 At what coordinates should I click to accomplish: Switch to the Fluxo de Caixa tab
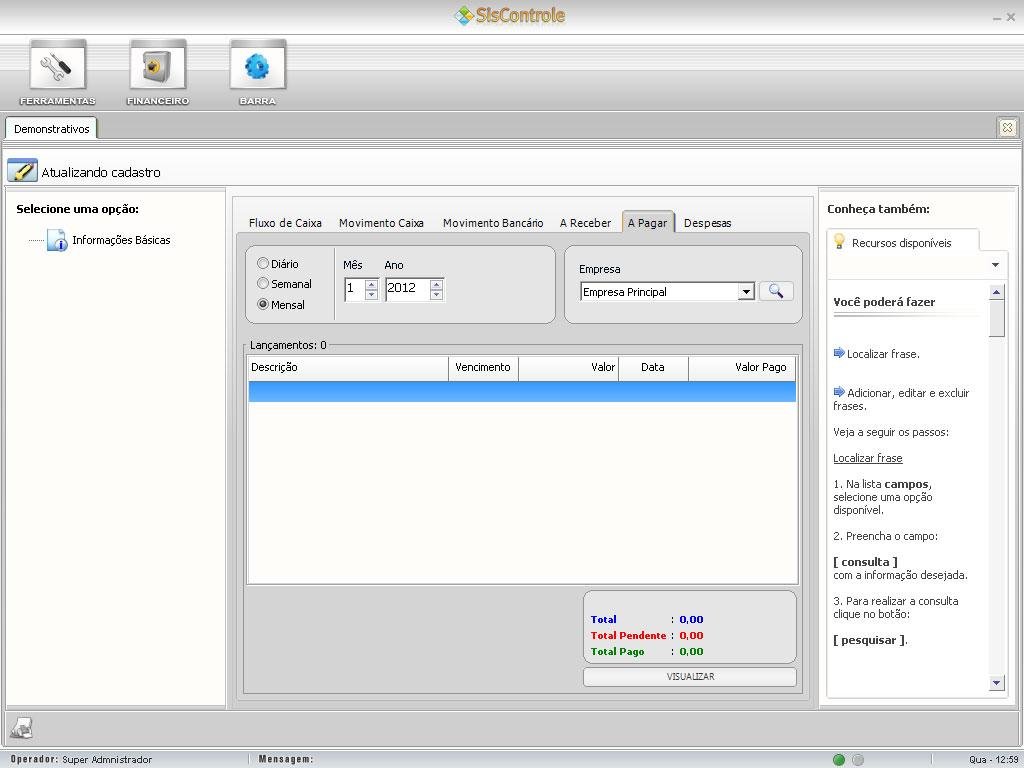[285, 223]
